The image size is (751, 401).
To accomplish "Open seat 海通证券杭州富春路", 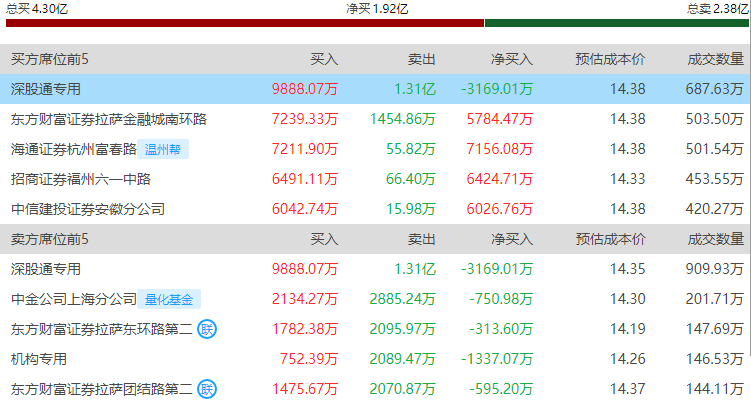I will (x=74, y=149).
